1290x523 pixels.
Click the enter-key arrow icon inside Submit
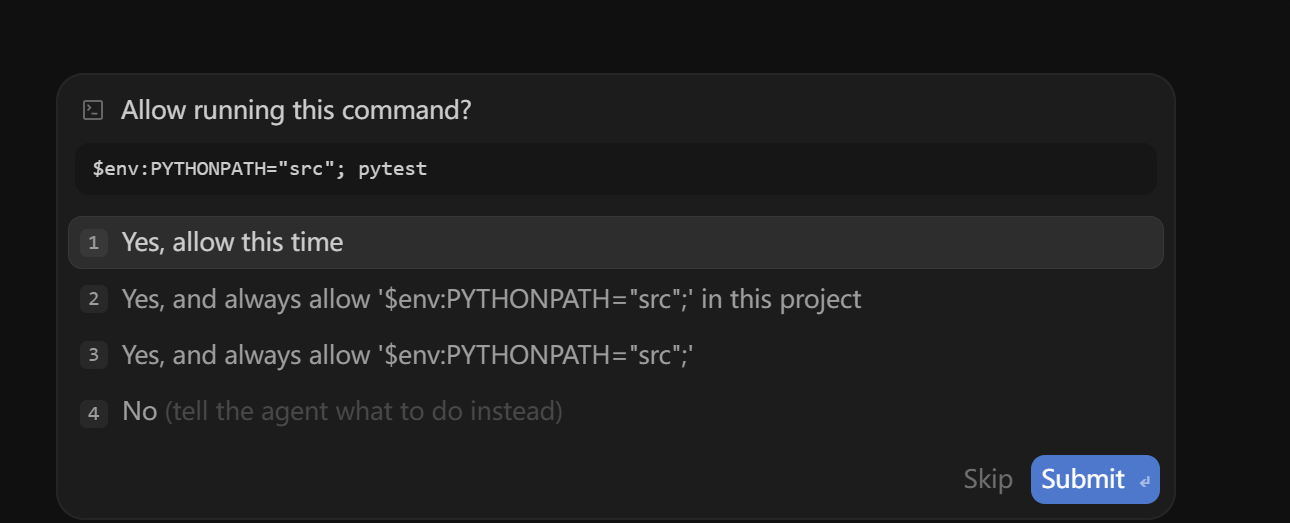(1144, 482)
